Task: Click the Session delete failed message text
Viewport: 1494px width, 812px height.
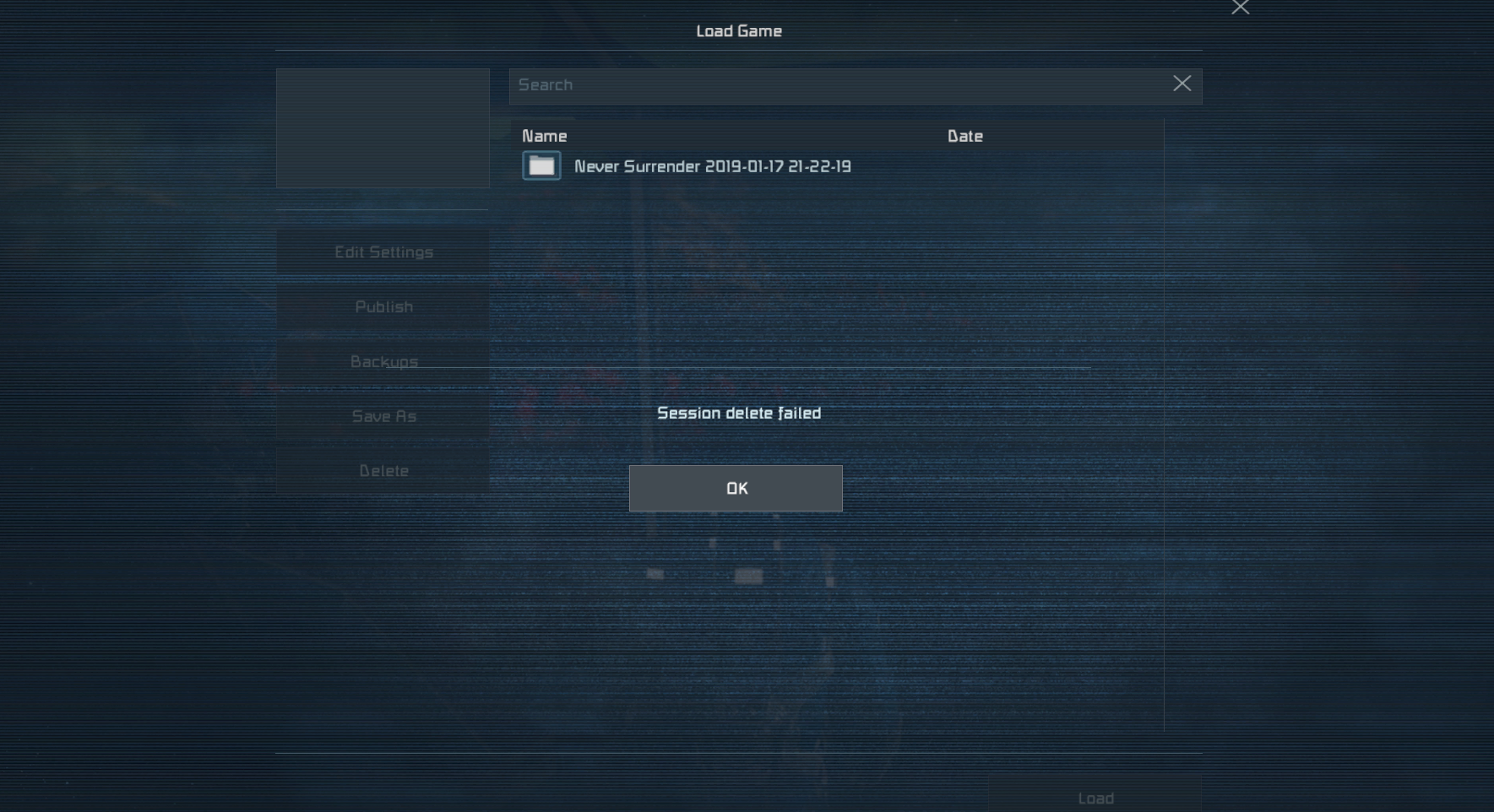Action: [x=739, y=413]
